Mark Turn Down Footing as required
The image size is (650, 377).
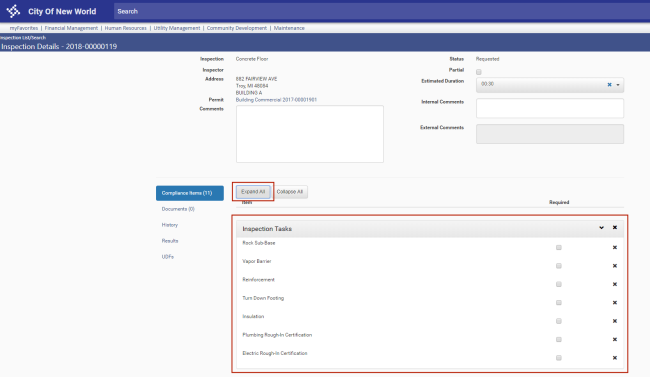coord(559,303)
